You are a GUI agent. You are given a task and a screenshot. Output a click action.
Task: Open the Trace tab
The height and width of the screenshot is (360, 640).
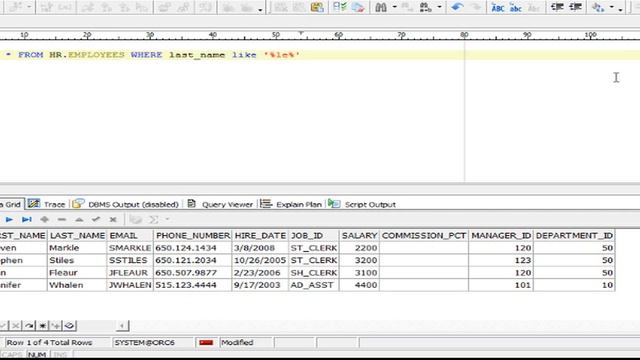click(47, 204)
